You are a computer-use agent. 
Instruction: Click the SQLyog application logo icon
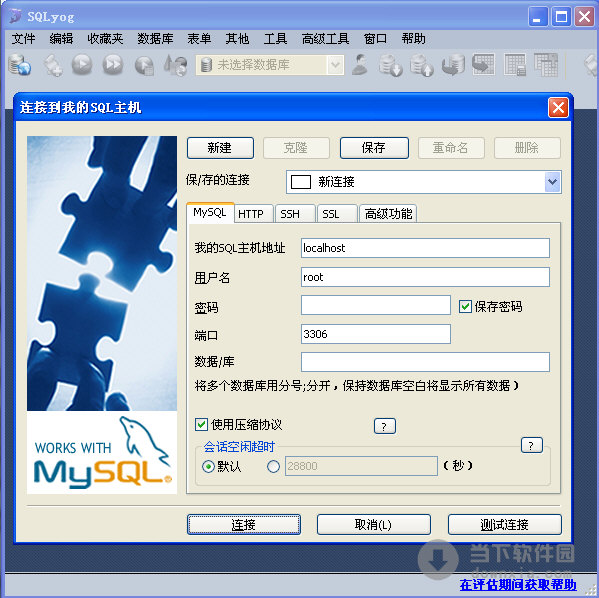pyautogui.click(x=15, y=16)
